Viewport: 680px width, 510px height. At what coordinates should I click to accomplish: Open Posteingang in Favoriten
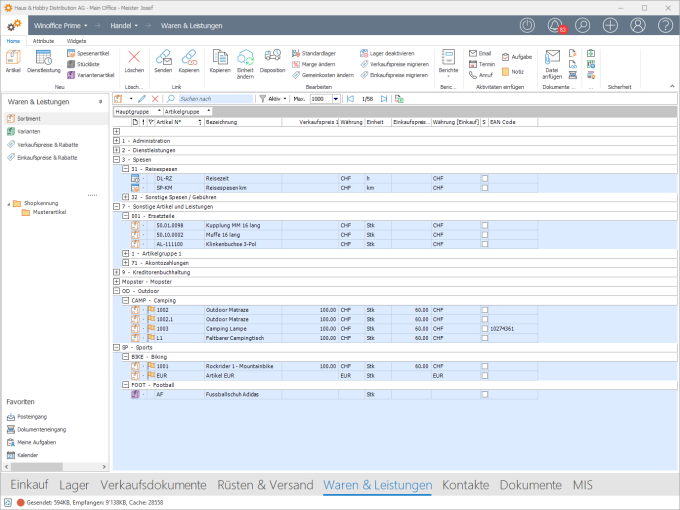pos(32,416)
